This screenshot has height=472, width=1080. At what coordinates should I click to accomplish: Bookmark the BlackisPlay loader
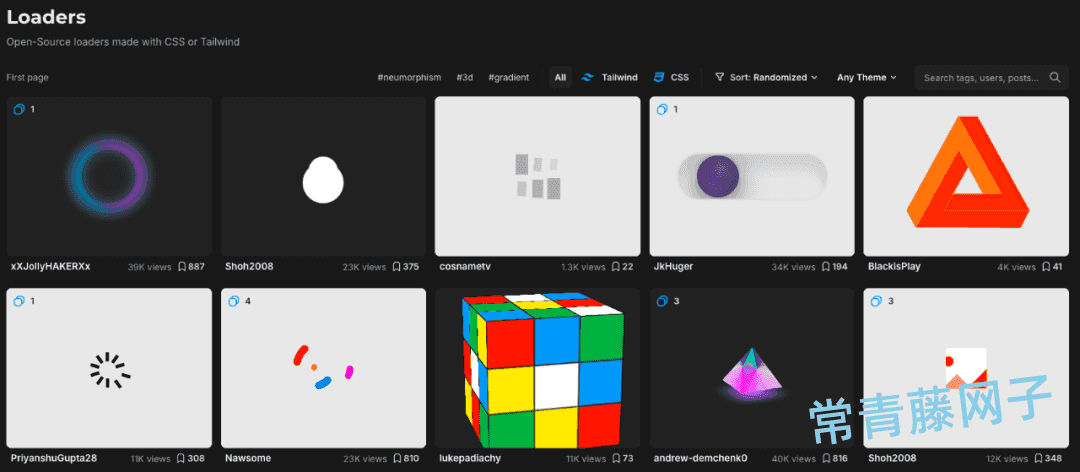(x=1046, y=267)
